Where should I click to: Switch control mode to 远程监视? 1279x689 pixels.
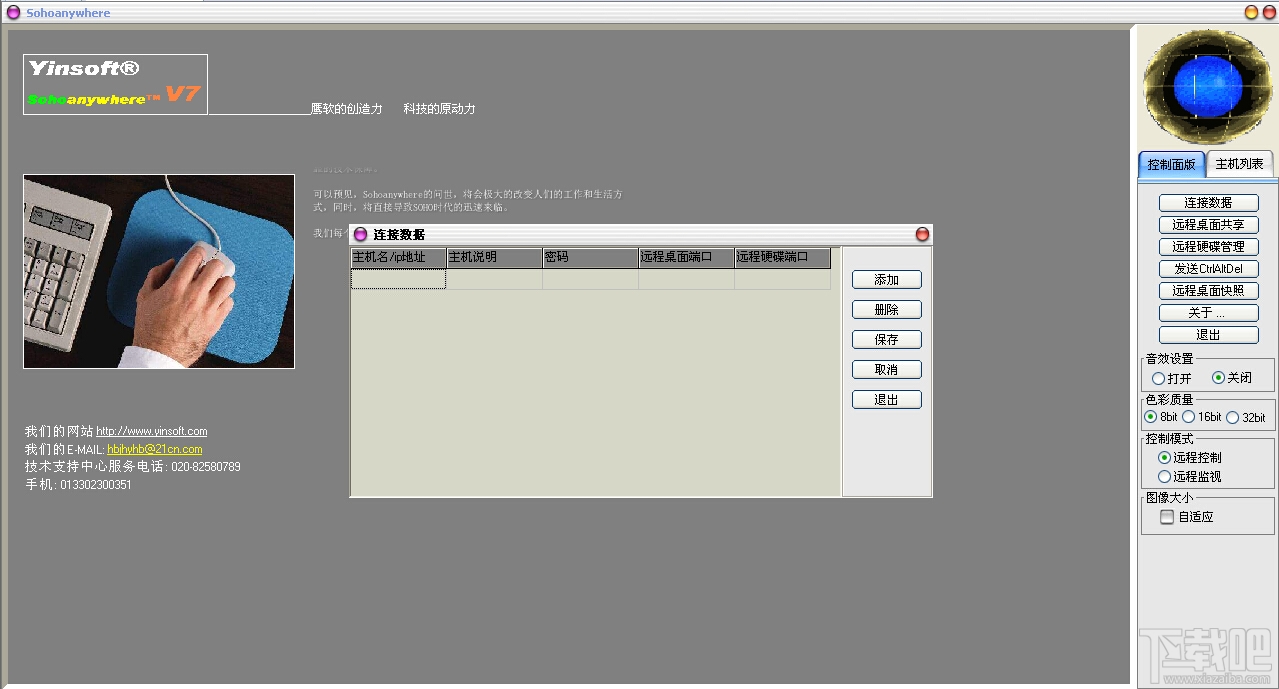click(1166, 477)
